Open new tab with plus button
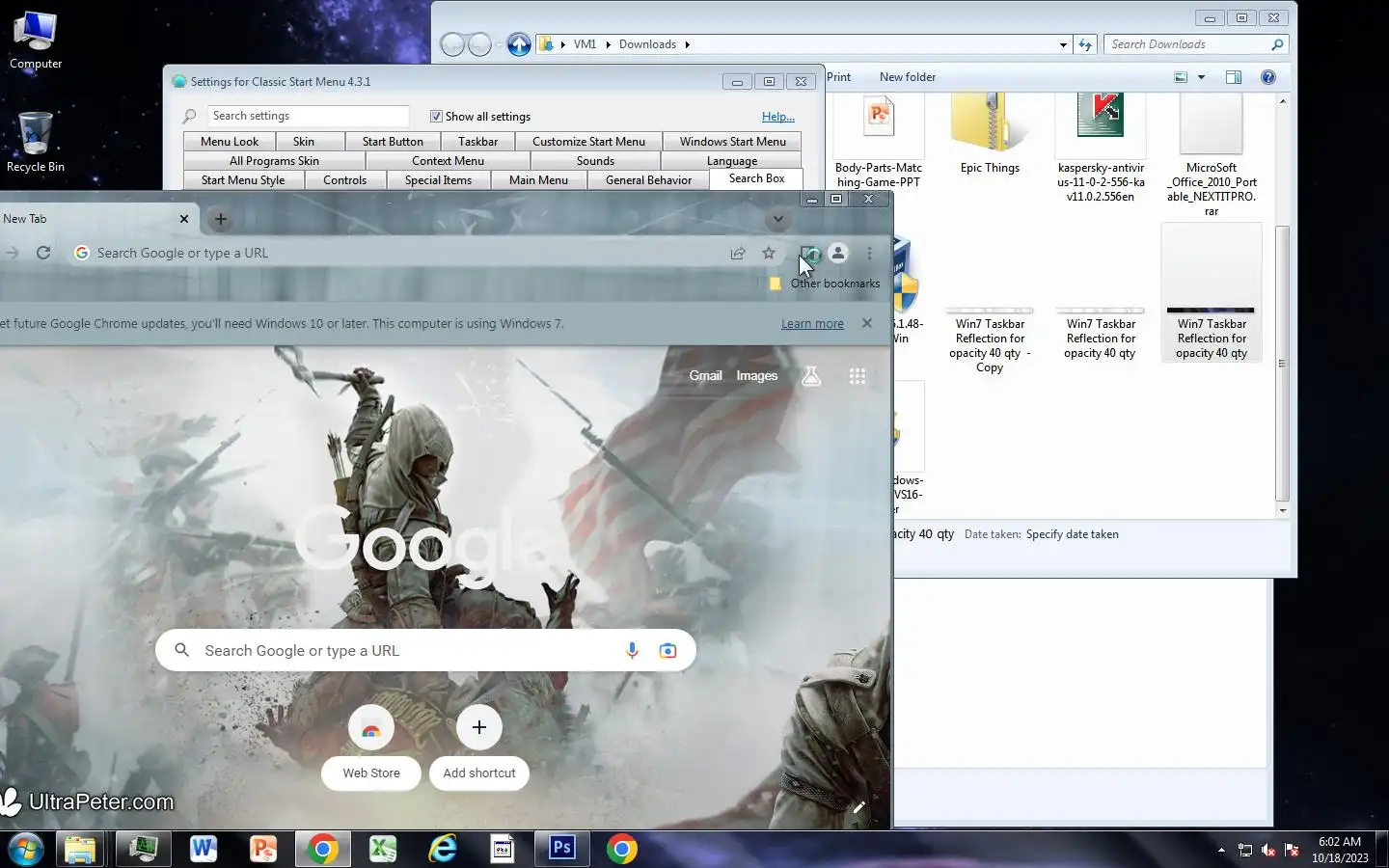 click(x=221, y=219)
